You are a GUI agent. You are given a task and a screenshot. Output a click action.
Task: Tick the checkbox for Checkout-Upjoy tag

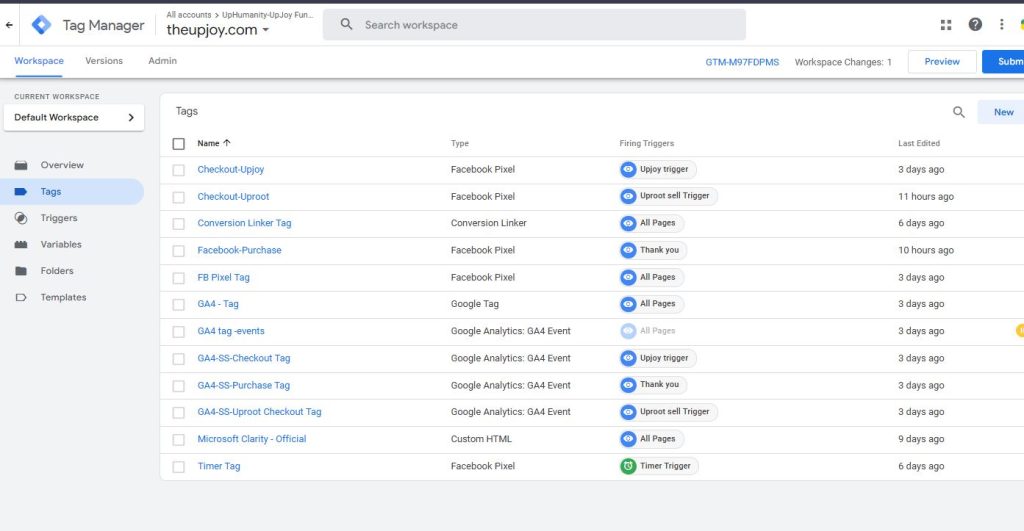tap(179, 170)
